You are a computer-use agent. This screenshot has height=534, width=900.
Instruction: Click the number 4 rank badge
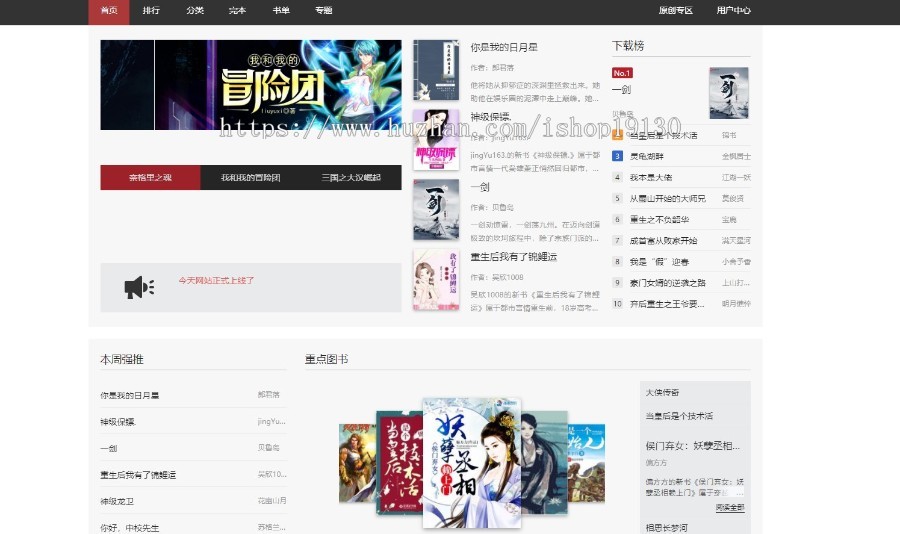pos(617,177)
